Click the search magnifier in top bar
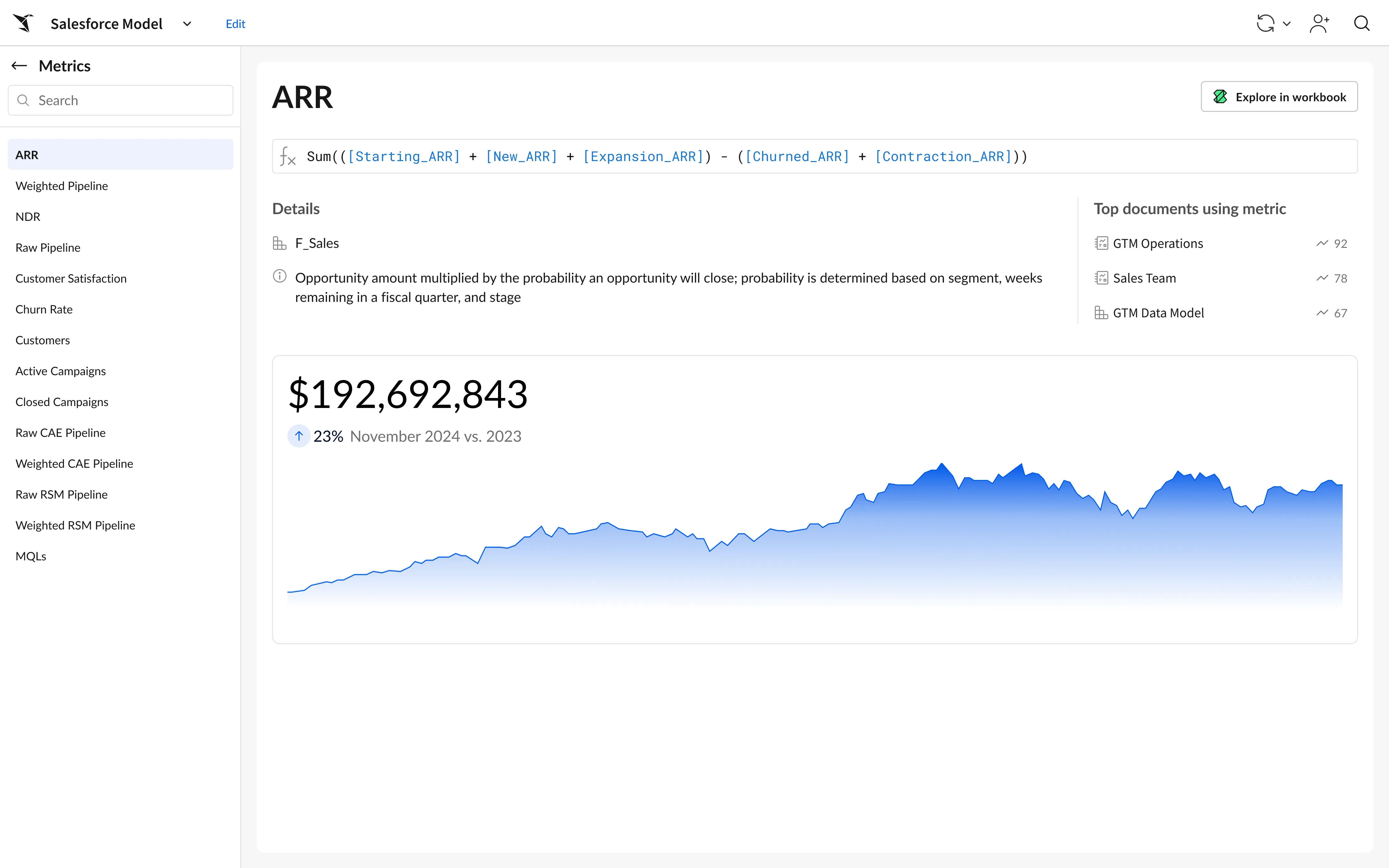Viewport: 1389px width, 868px height. pyautogui.click(x=1361, y=23)
